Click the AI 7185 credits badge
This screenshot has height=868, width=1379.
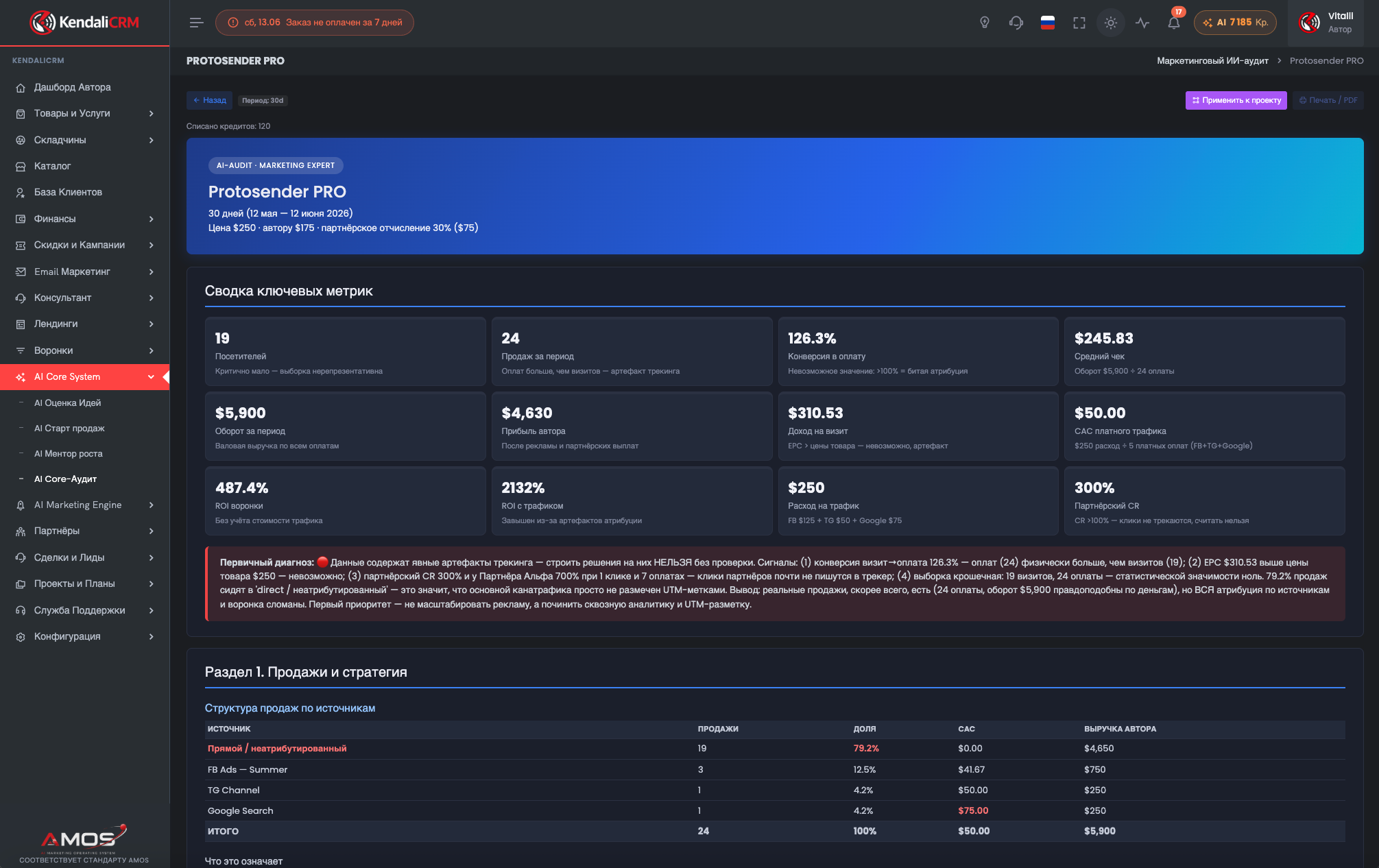pyautogui.click(x=1235, y=23)
